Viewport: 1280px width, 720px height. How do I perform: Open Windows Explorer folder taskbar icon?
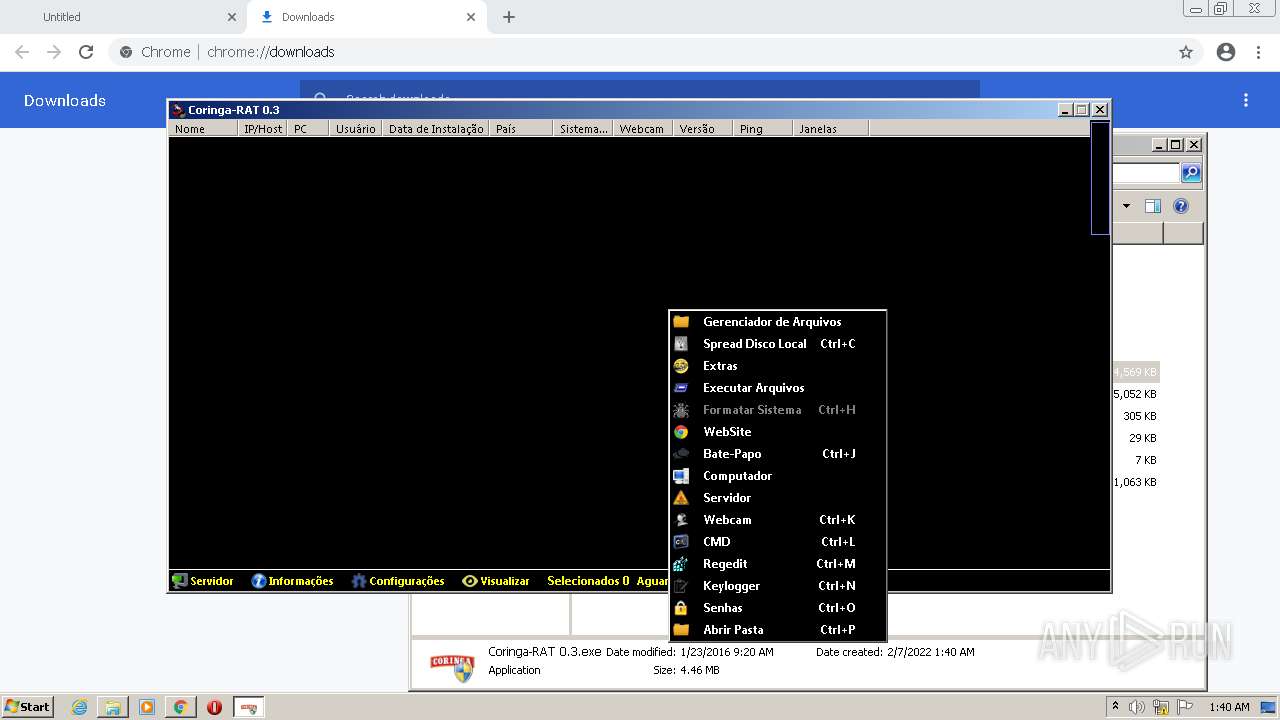113,707
